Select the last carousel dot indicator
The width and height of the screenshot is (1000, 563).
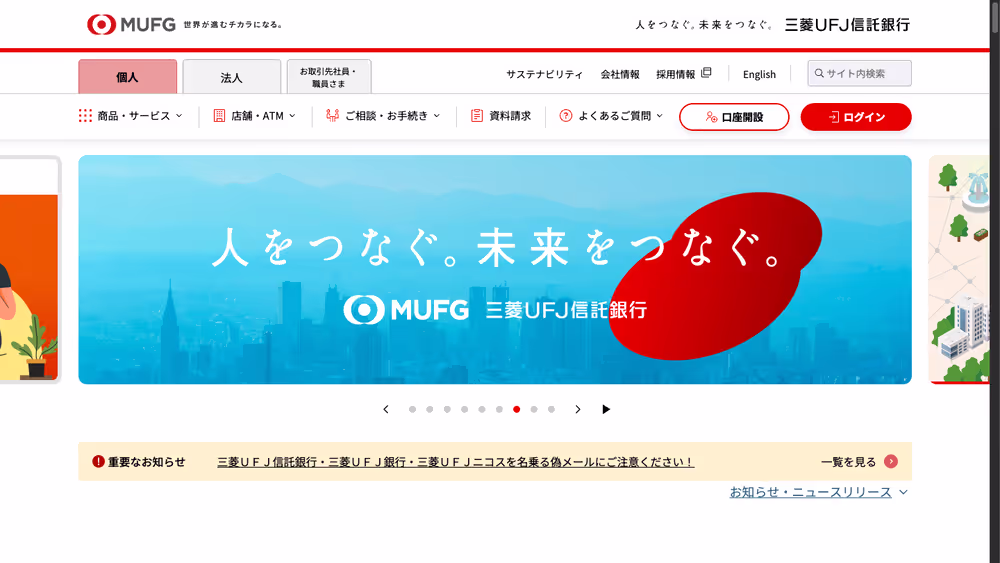[551, 409]
